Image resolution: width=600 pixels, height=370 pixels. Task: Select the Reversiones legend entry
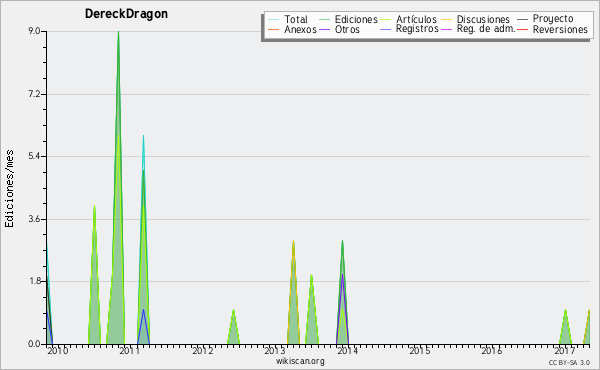click(552, 29)
